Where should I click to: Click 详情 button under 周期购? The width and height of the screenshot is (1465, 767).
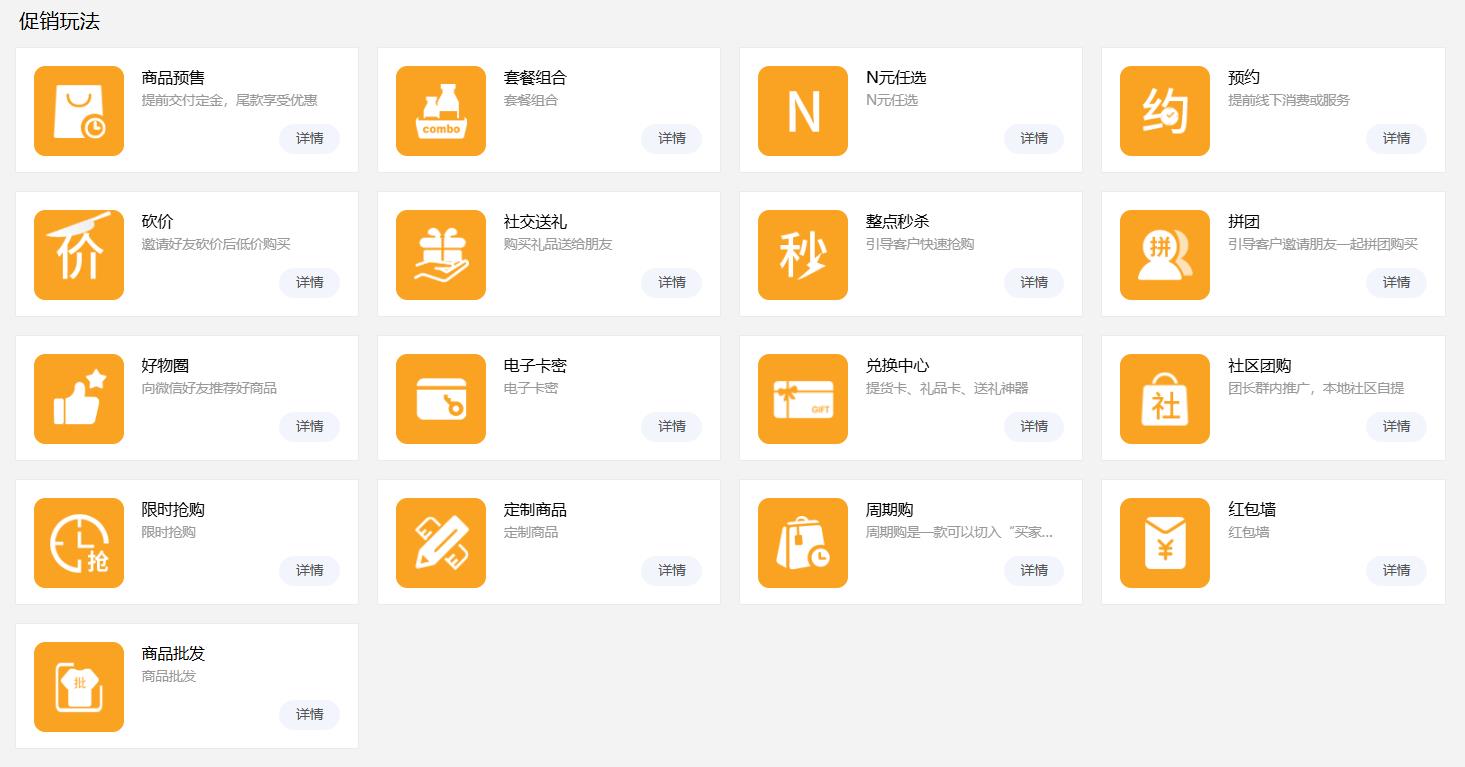coord(1034,571)
